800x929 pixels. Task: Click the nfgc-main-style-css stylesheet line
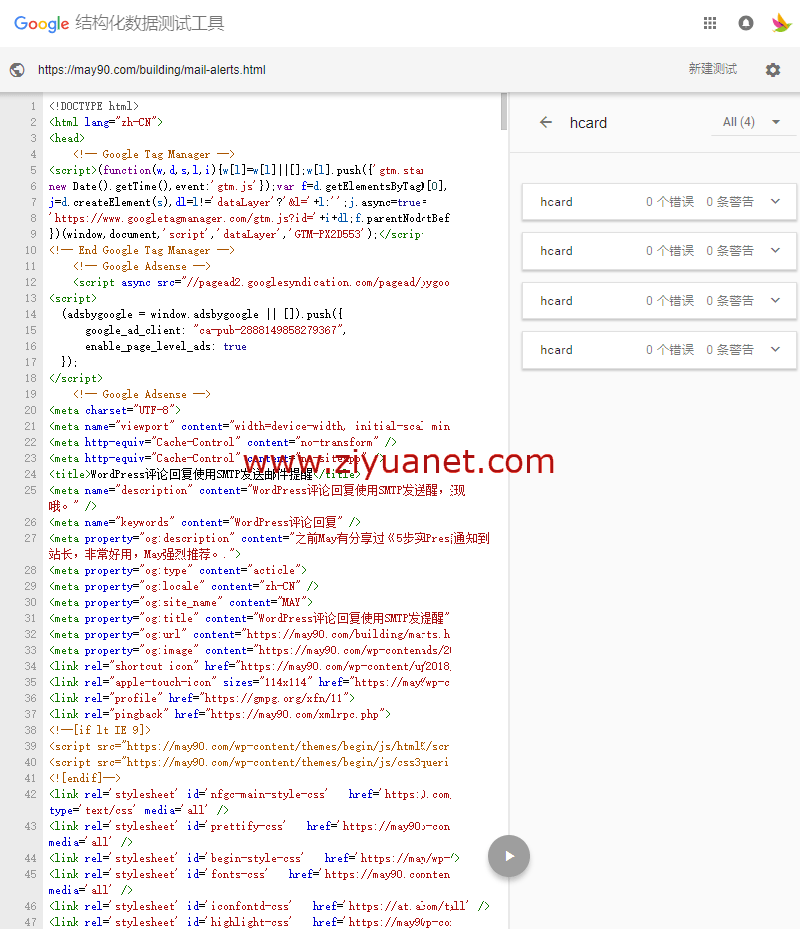(x=249, y=802)
